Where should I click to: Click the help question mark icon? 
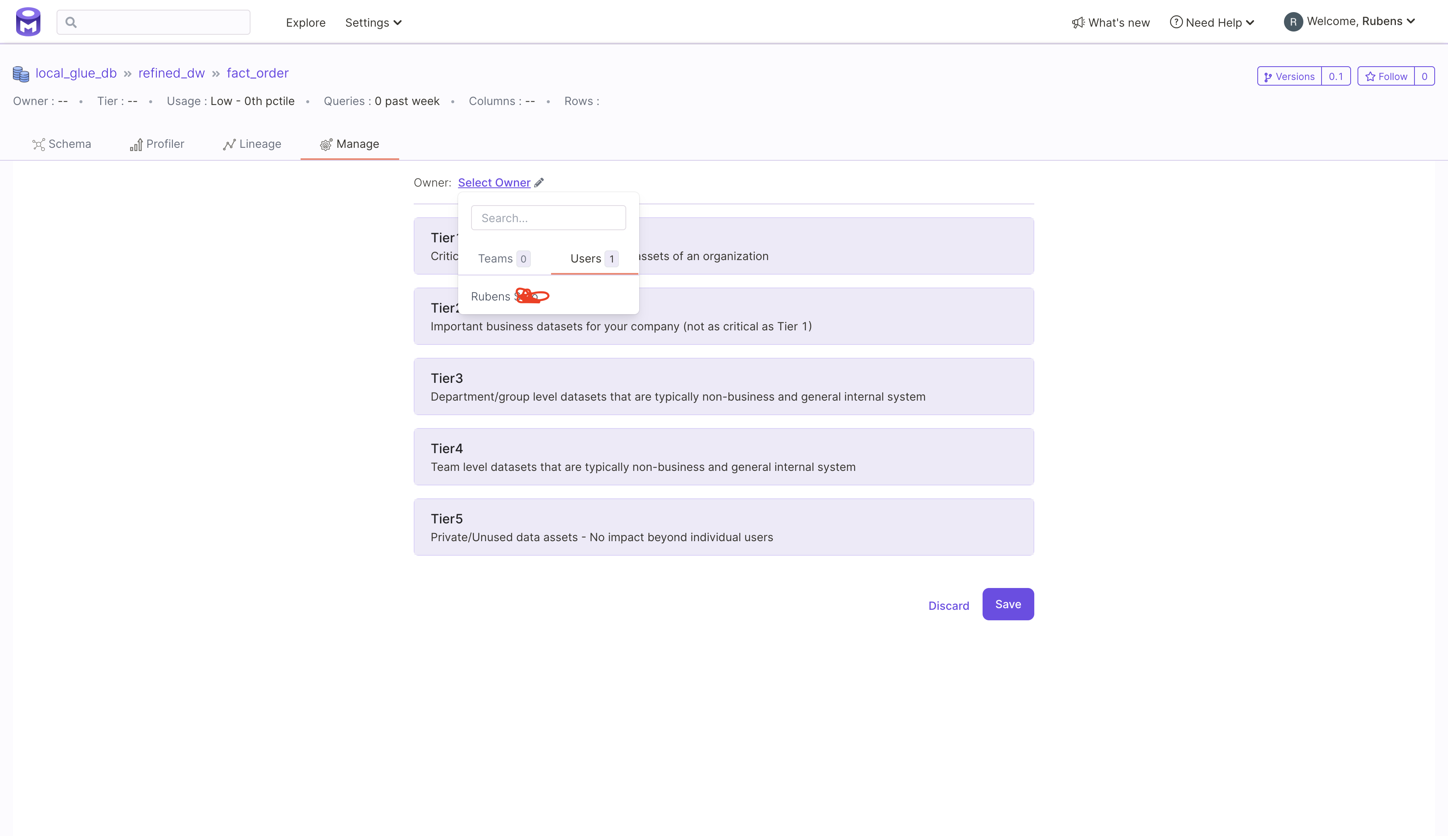[1176, 22]
